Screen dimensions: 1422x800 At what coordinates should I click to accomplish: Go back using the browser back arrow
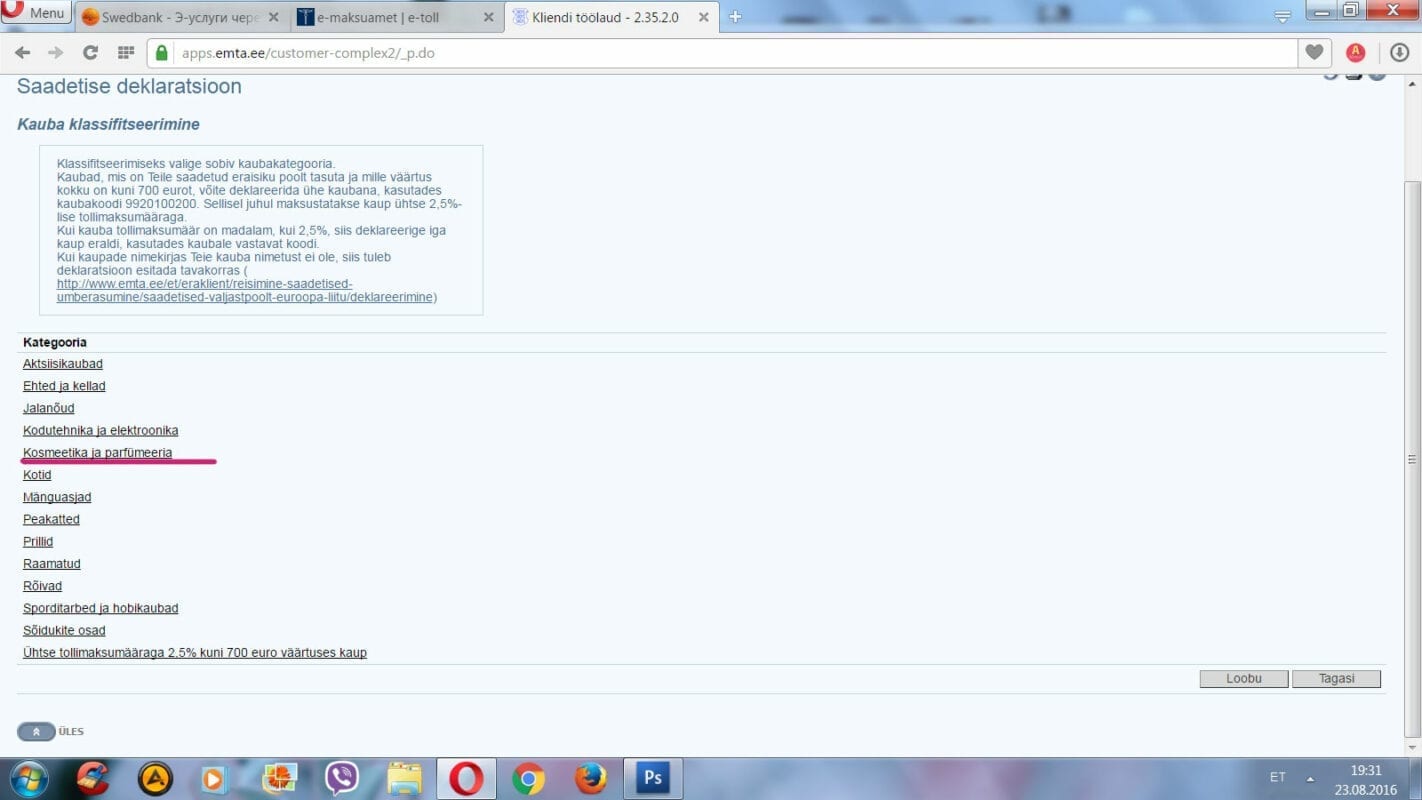pos(22,53)
